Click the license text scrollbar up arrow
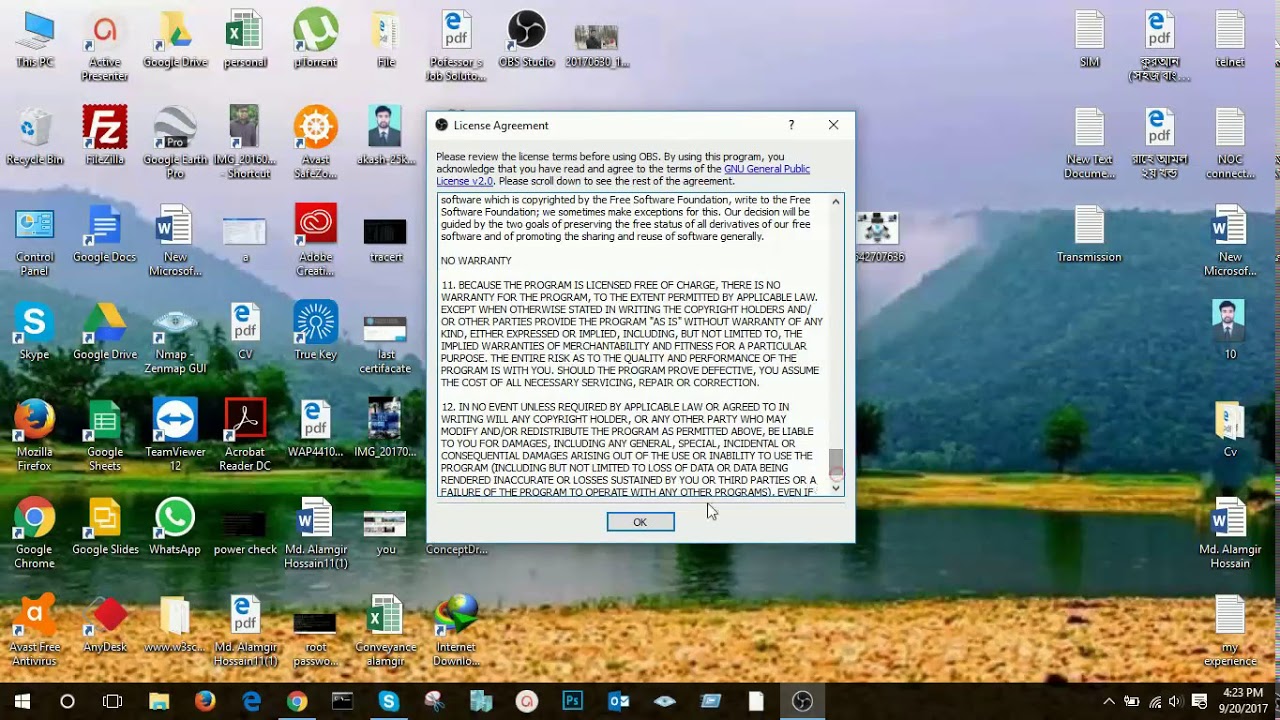 836,202
